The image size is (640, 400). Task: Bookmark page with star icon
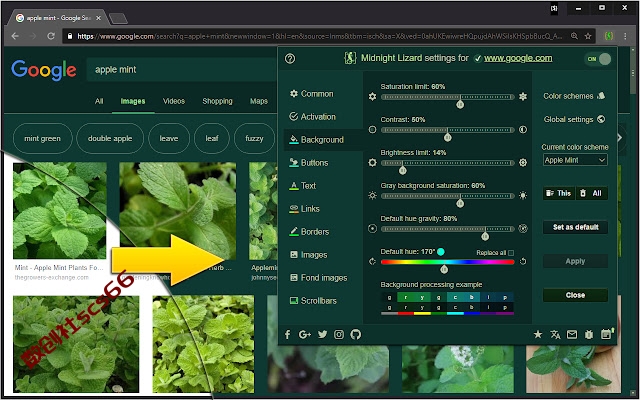(588, 36)
